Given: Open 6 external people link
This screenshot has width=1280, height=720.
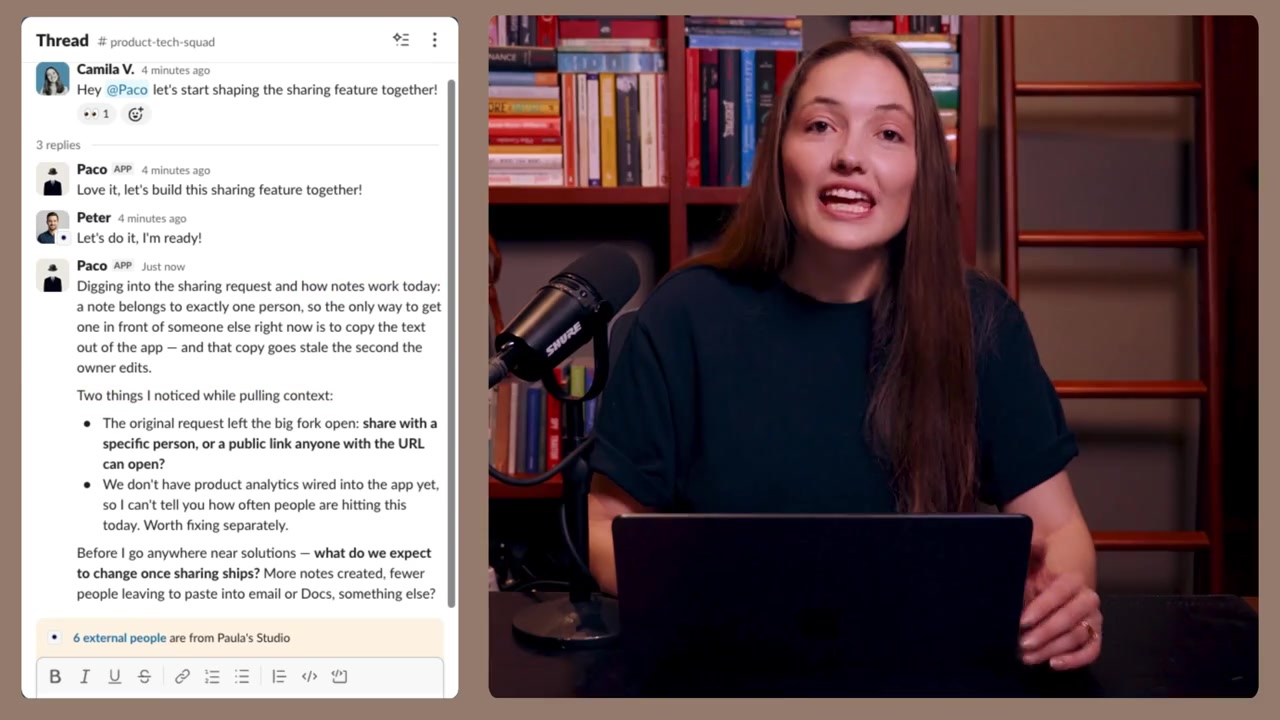Looking at the screenshot, I should coord(119,638).
